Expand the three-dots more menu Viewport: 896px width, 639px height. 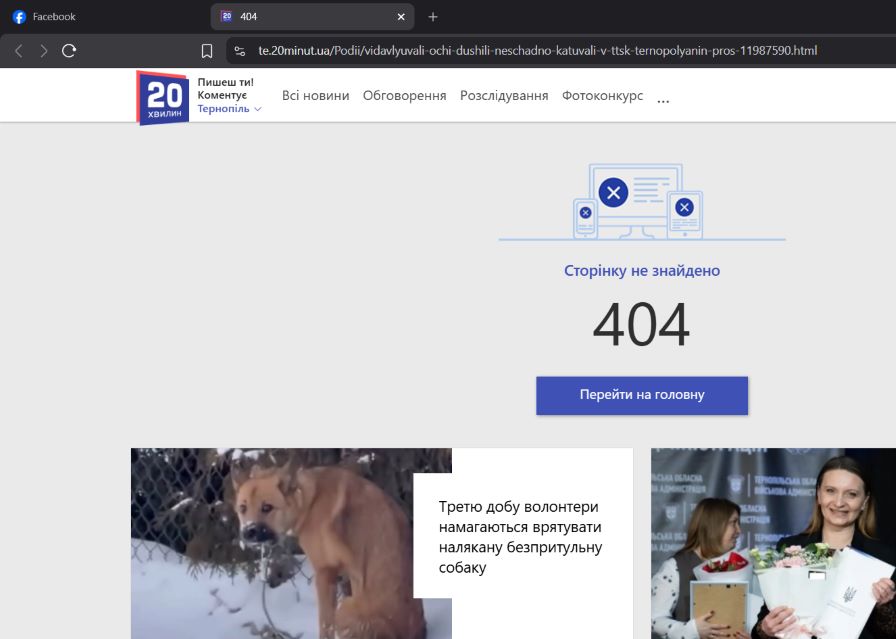point(663,98)
